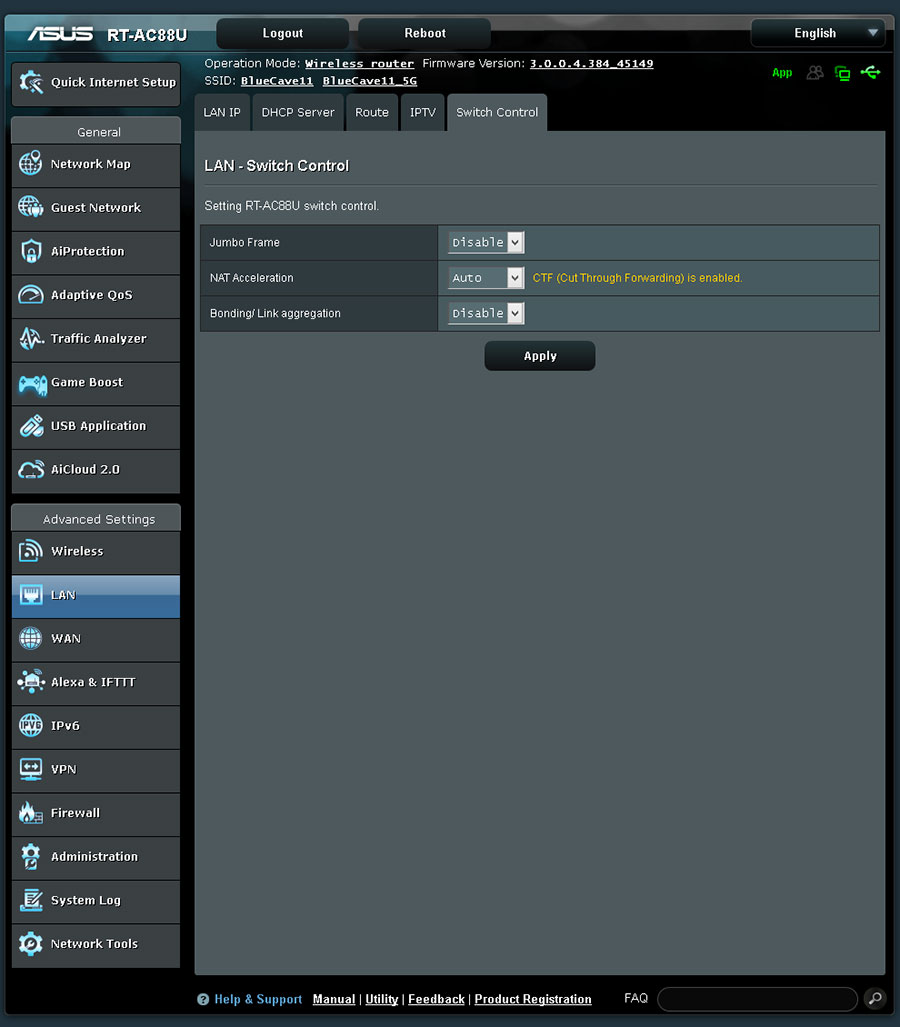This screenshot has height=1027, width=900.
Task: Click the Firewall flame icon
Action: click(x=30, y=813)
